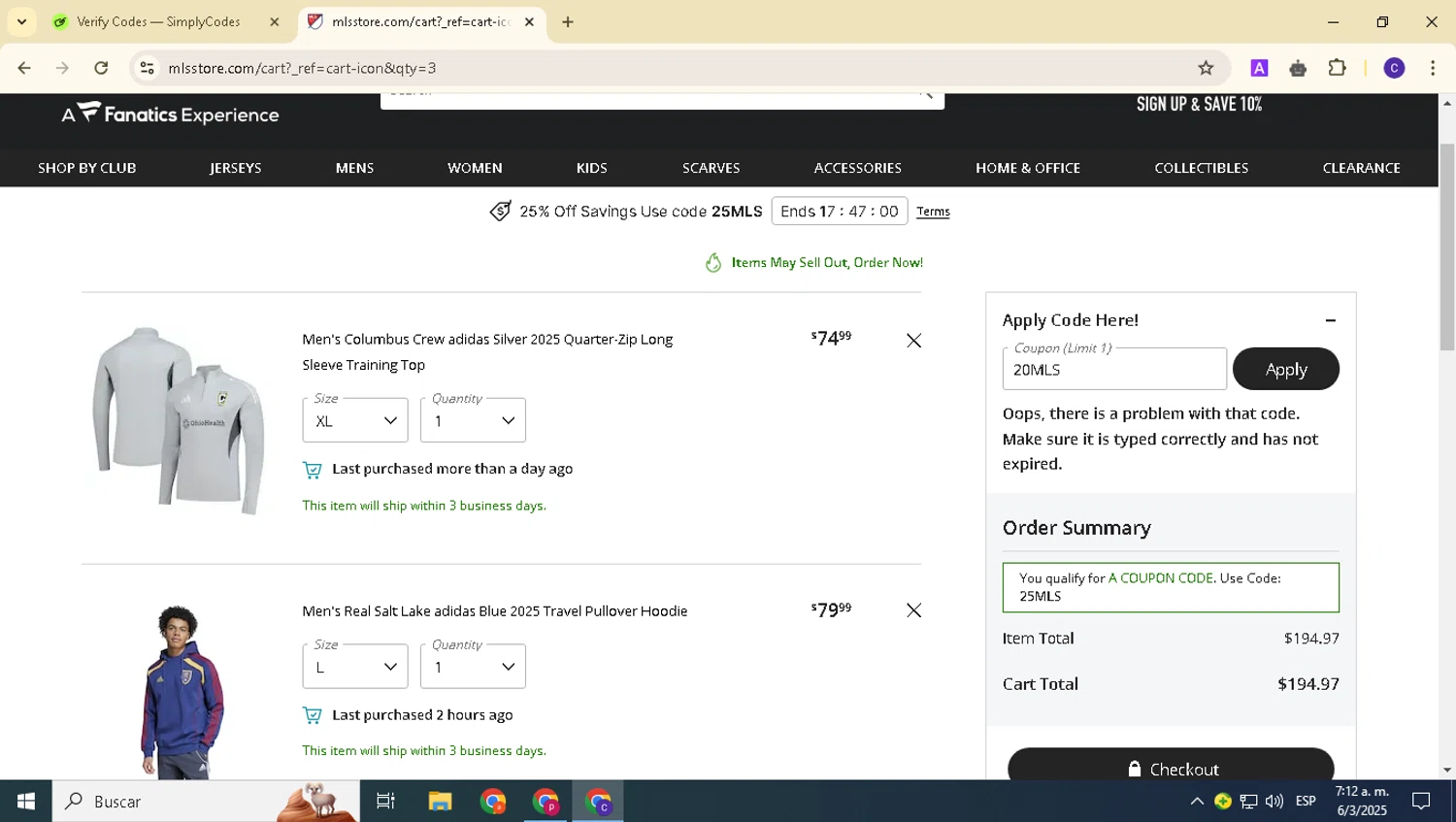Open the Chrome profile avatar C
This screenshot has width=1456, height=822.
point(1394,68)
